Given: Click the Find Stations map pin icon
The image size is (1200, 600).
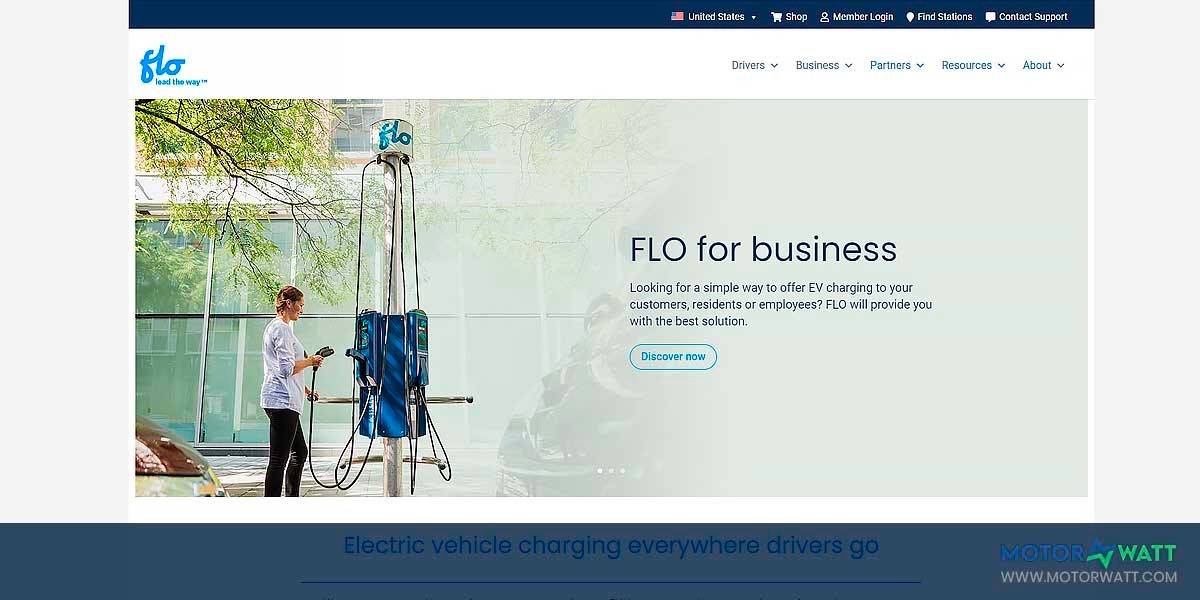Looking at the screenshot, I should [910, 16].
